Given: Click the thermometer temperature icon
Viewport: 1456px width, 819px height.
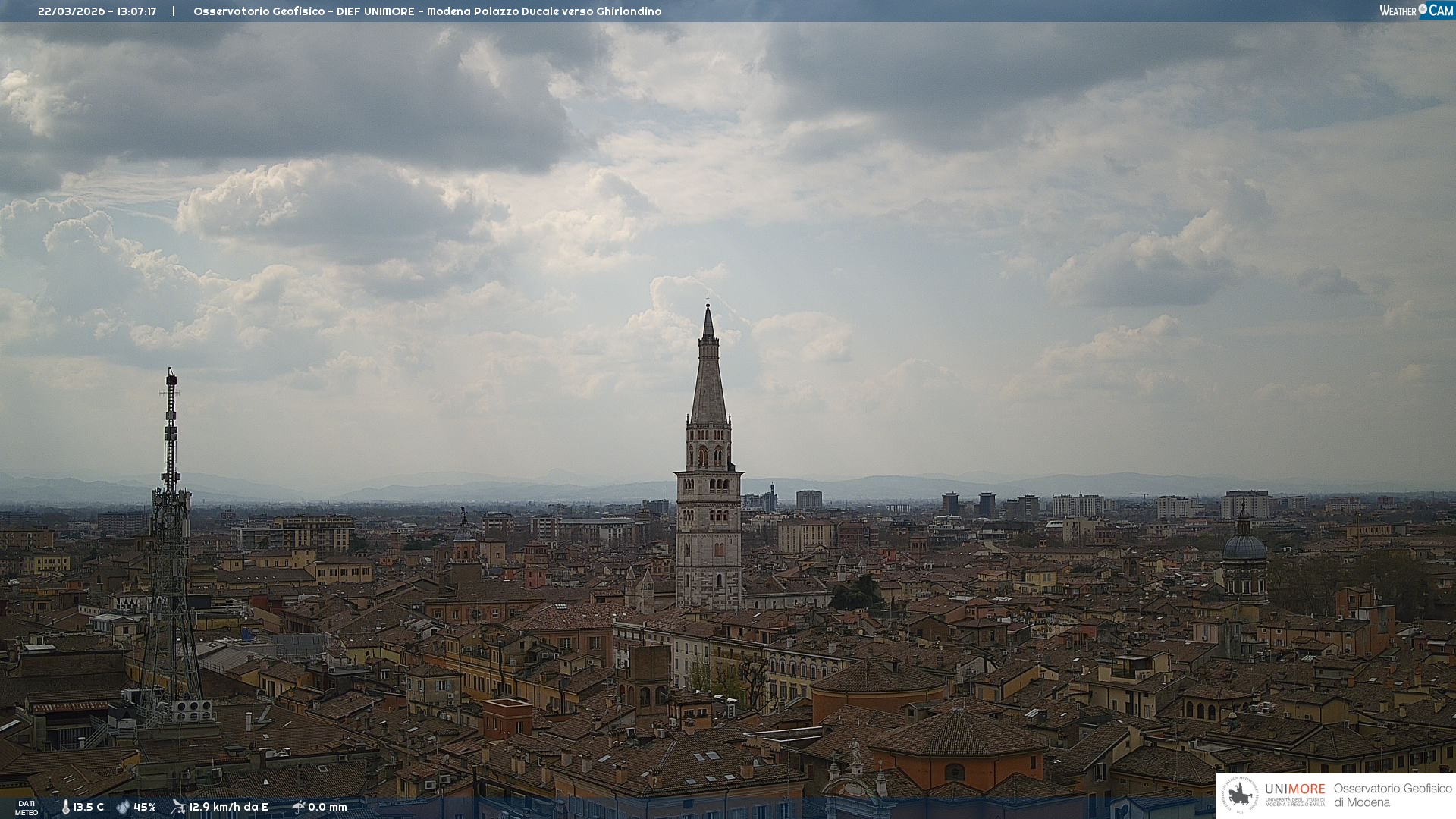Looking at the screenshot, I should (65, 808).
